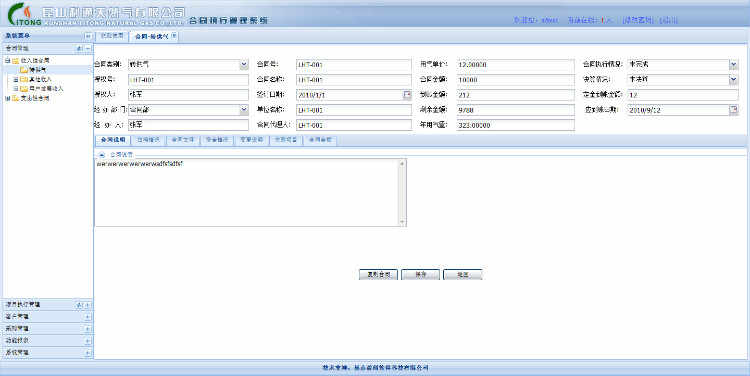Switch to the fourth detail tab in the lower tab strip

click(x=217, y=140)
